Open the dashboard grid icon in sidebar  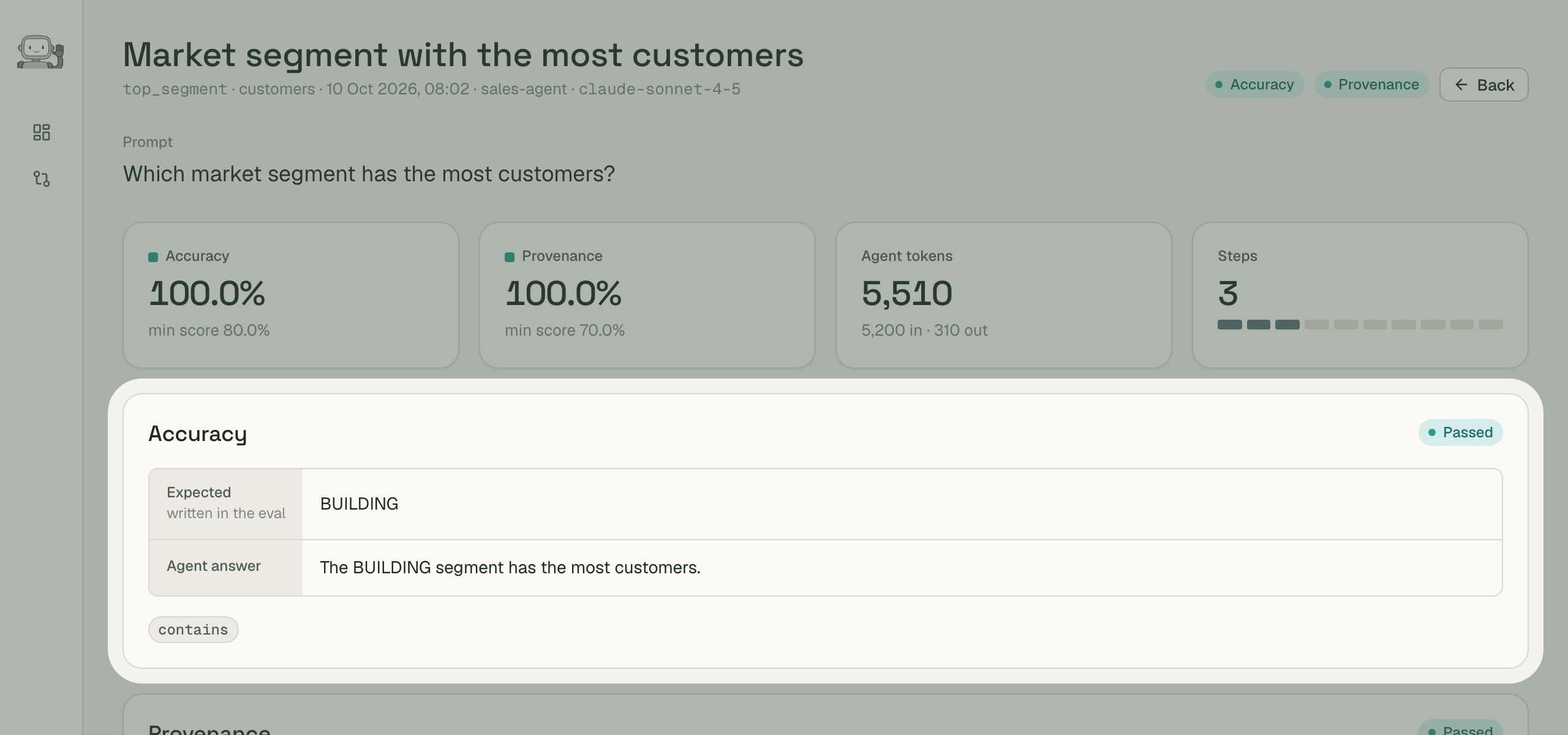(x=41, y=132)
